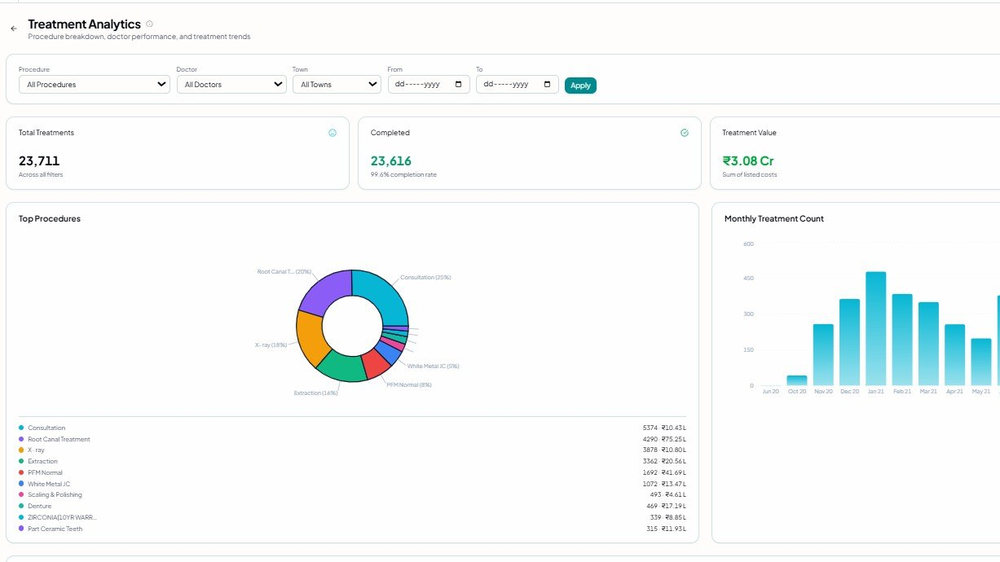Select the Consultation legend label
Screen dimensions: 1000x562
[x=47, y=428]
